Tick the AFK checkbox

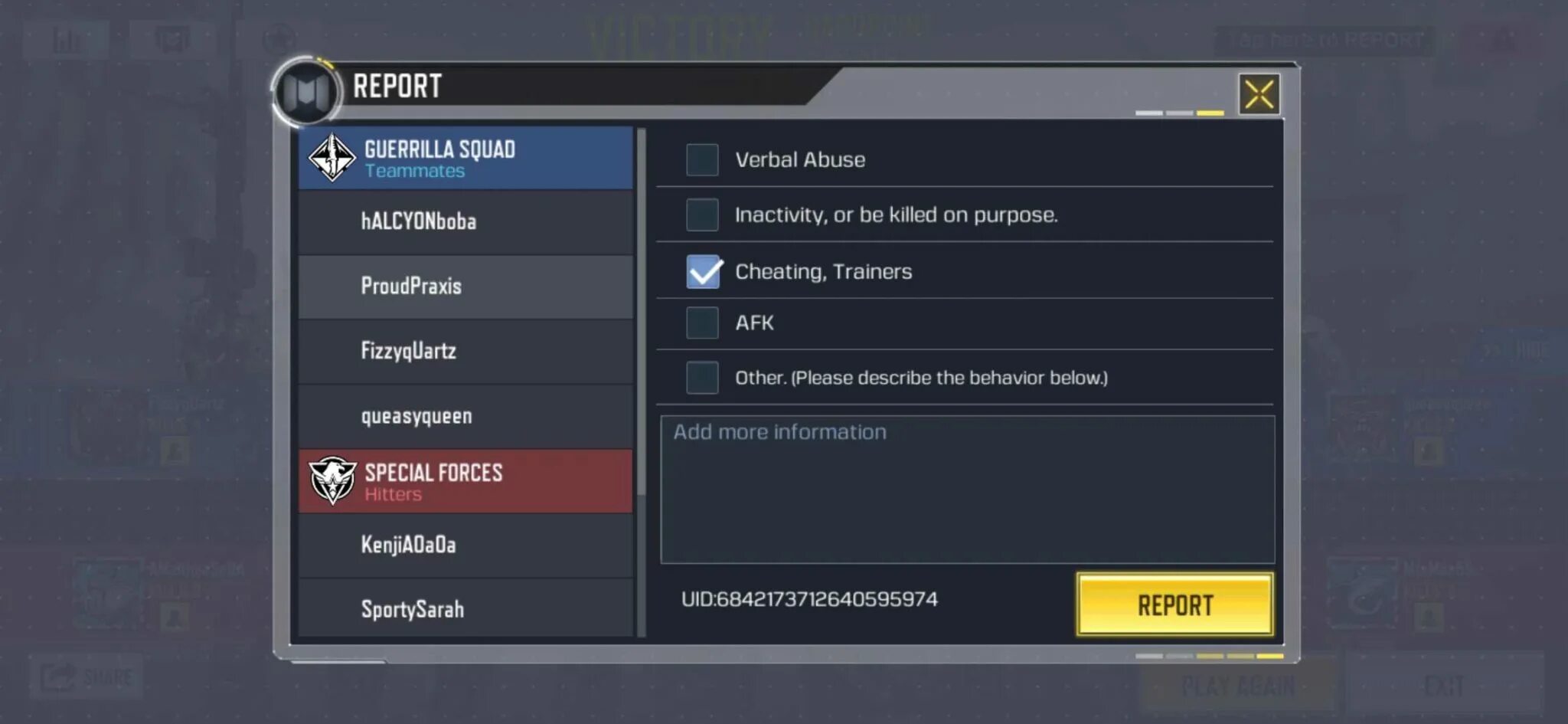(702, 323)
